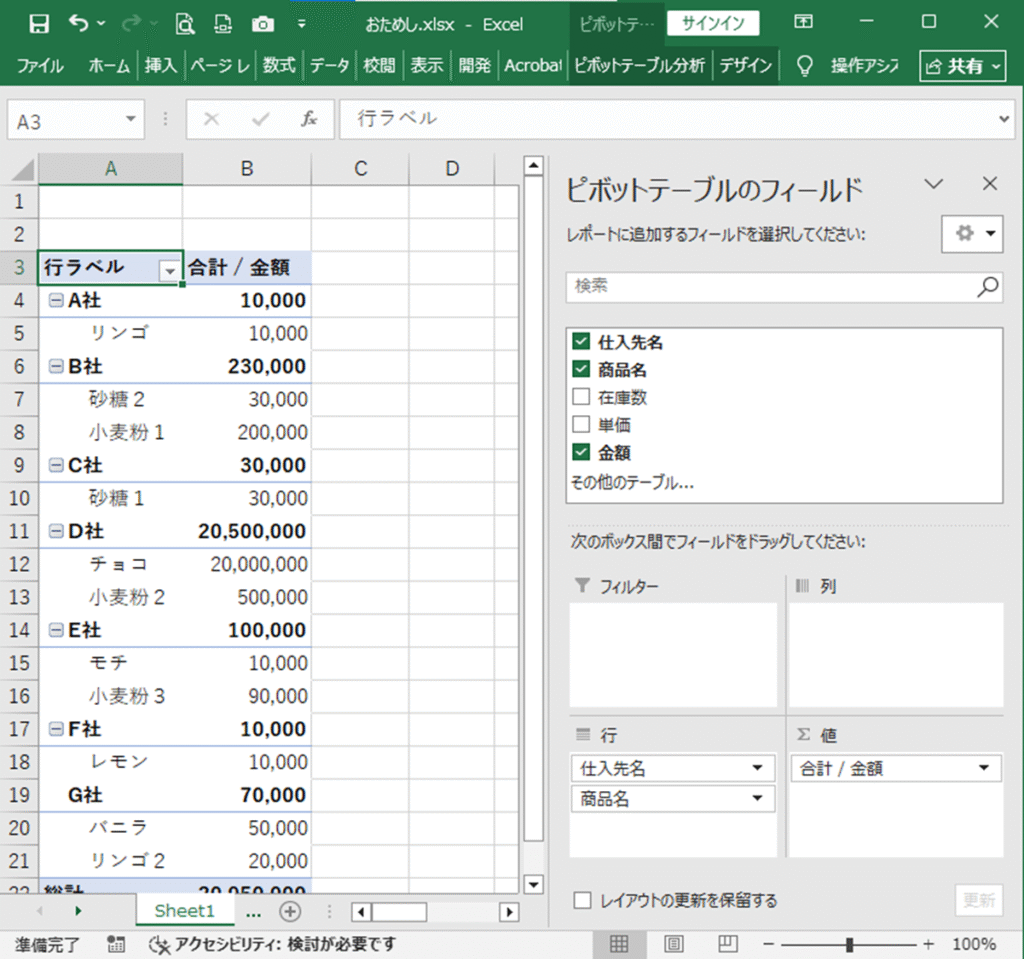Open the 商品名 dropdown in the 行 area
Screen dimensions: 1024x959
pyautogui.click(x=757, y=798)
